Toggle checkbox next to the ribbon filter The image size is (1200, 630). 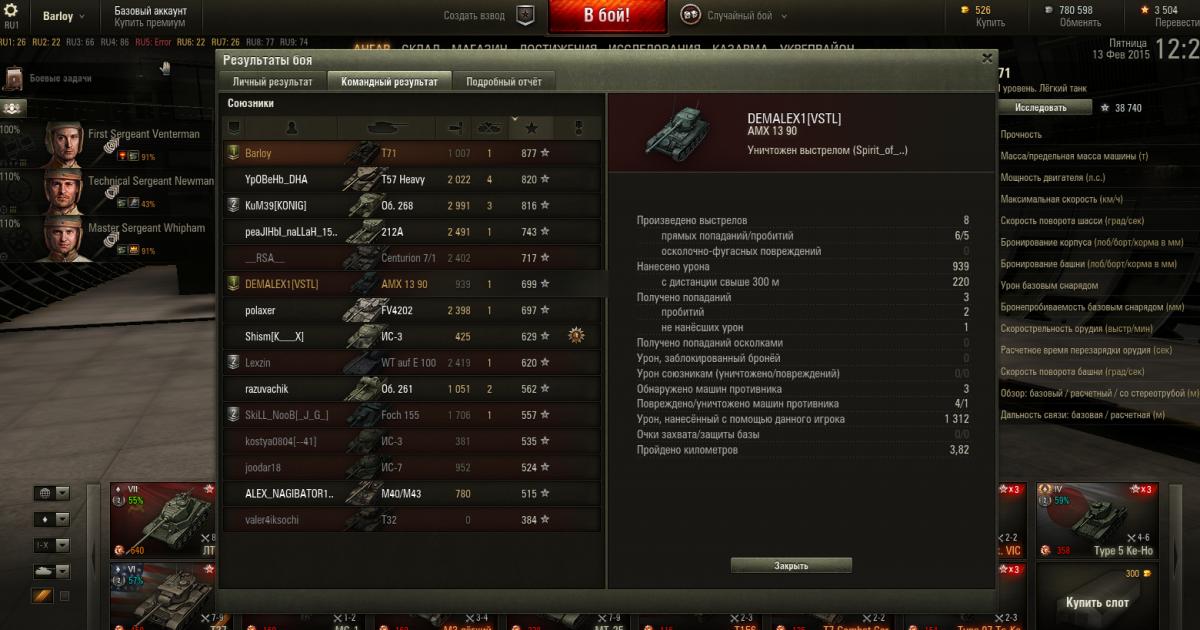click(x=65, y=596)
